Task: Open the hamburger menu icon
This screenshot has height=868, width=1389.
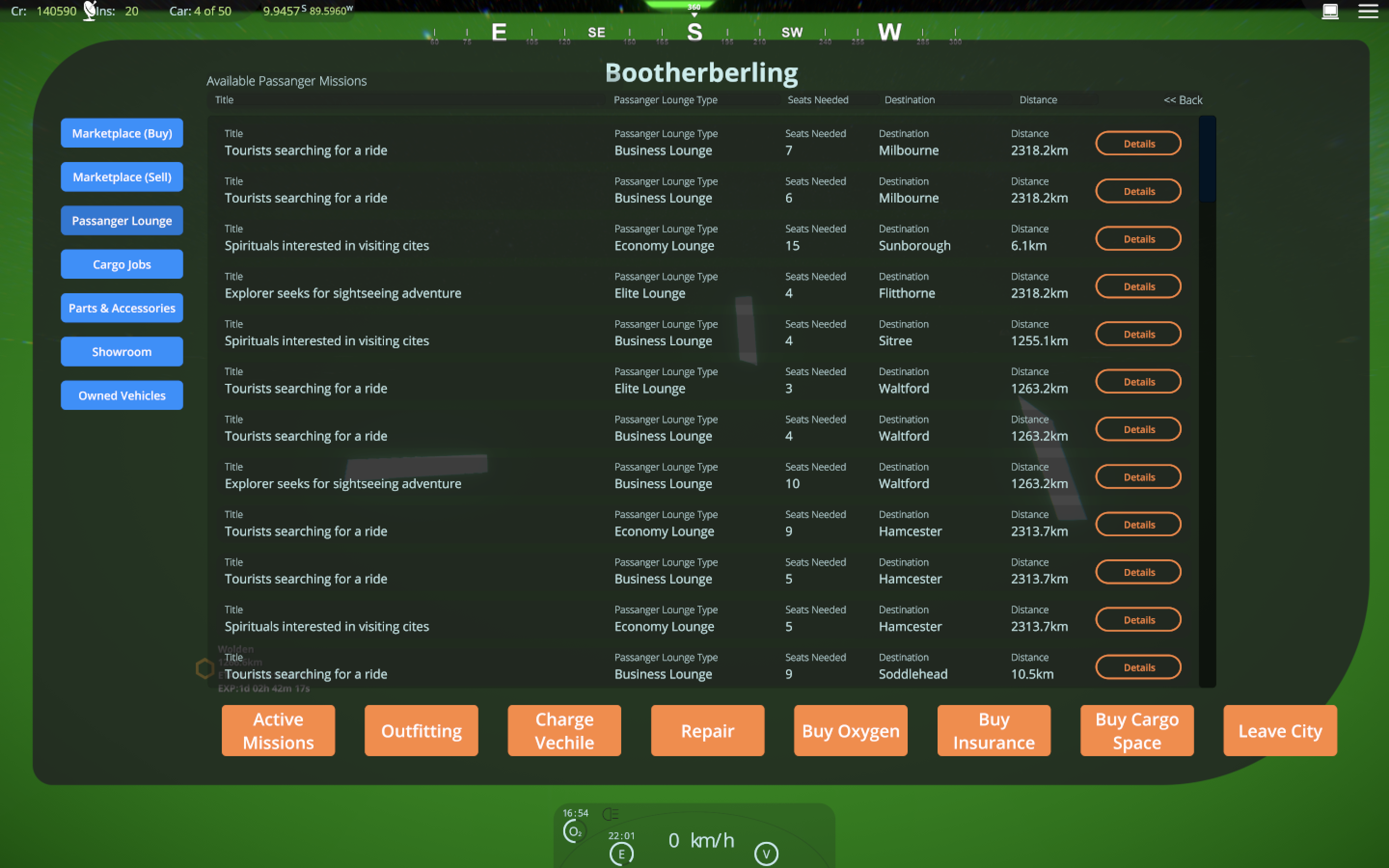Action: [x=1368, y=12]
